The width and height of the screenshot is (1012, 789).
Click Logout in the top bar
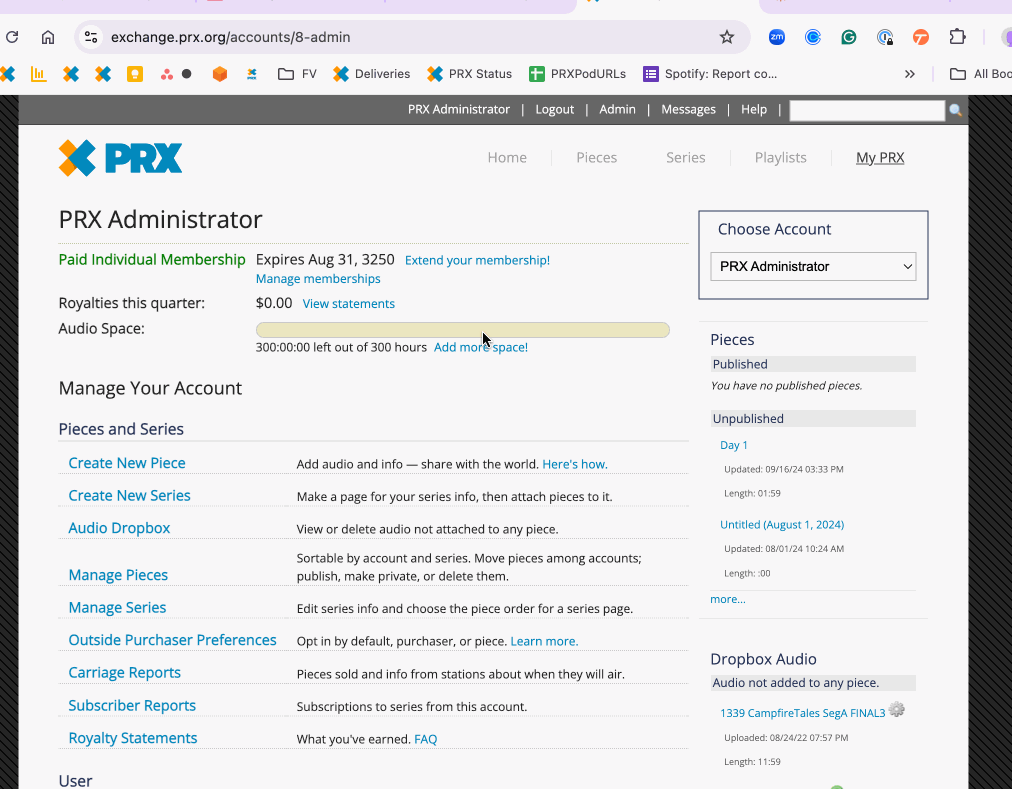click(x=554, y=109)
